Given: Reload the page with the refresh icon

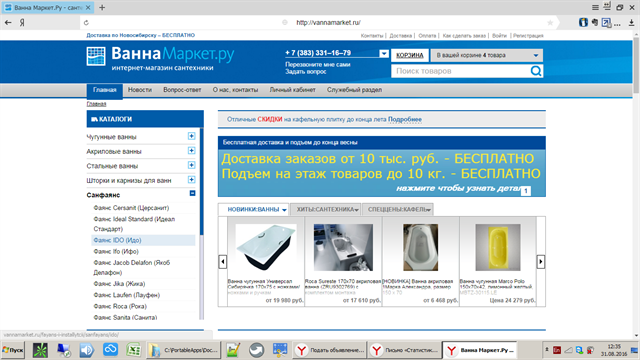Looking at the screenshot, I should click(x=86, y=23).
